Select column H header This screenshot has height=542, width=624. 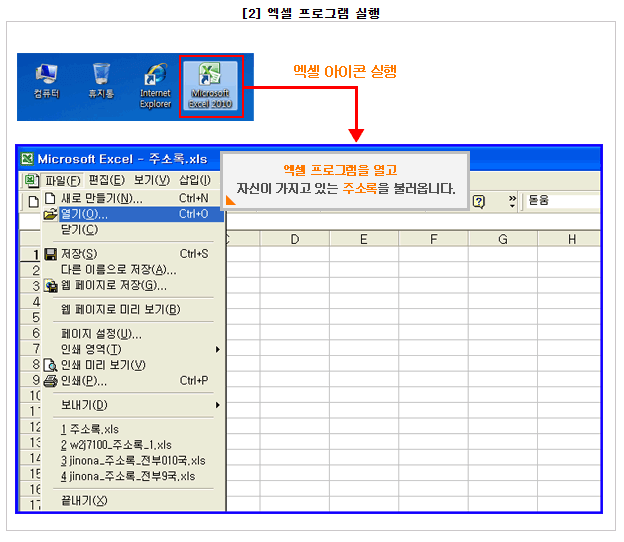coord(569,239)
